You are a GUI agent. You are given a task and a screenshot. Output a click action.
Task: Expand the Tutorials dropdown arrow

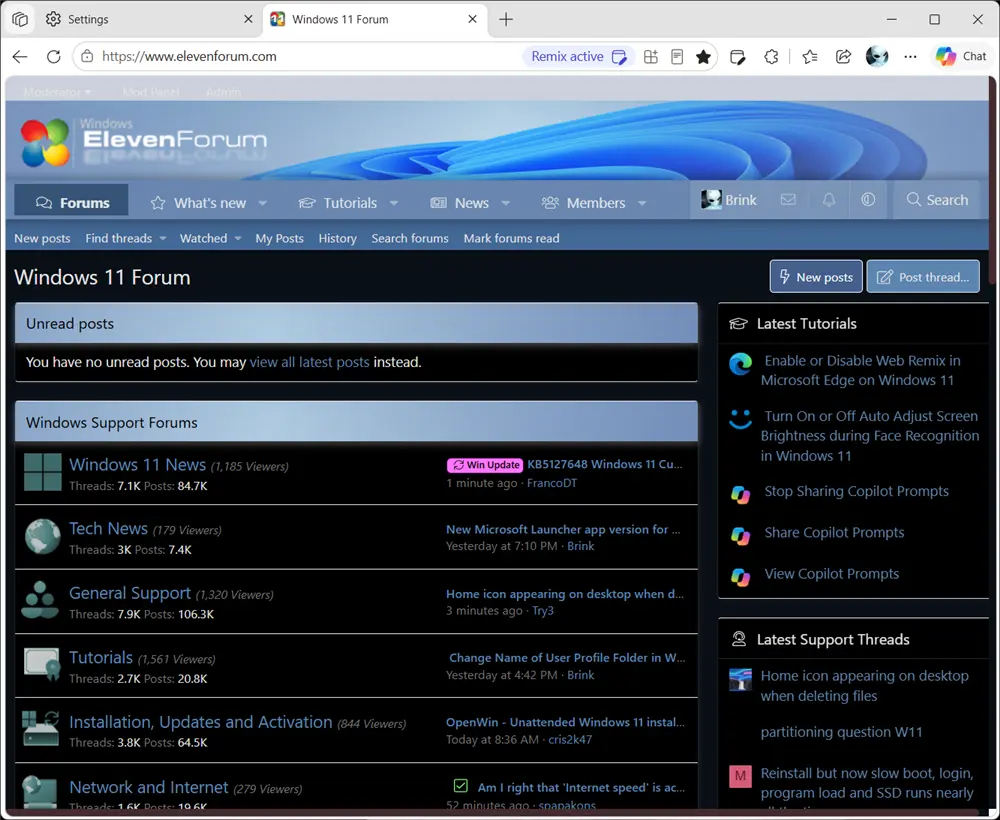point(394,203)
